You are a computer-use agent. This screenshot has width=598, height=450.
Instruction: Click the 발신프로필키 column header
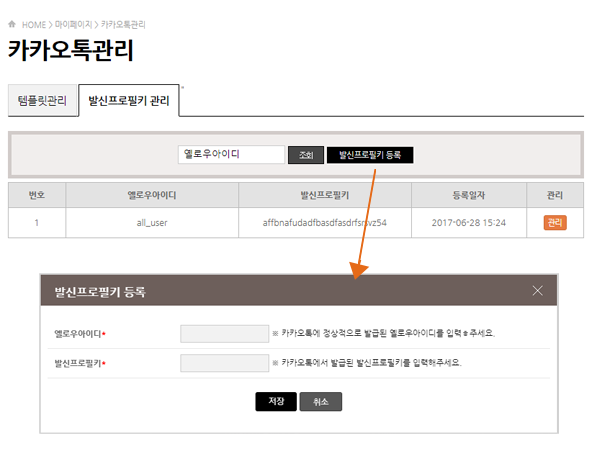click(325, 195)
